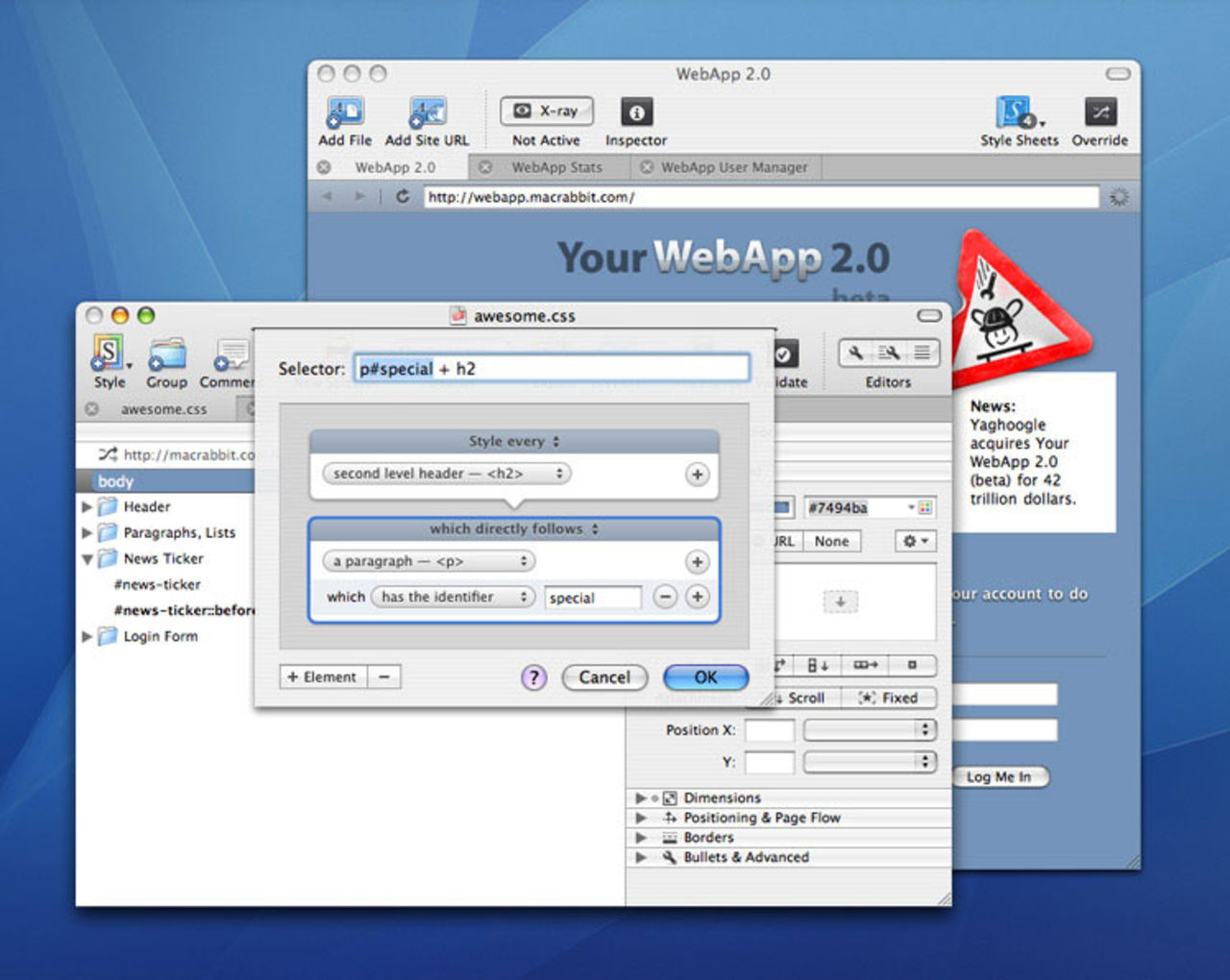The width and height of the screenshot is (1230, 980).
Task: Click the blue color swatch beside #7494ba
Action: point(782,507)
